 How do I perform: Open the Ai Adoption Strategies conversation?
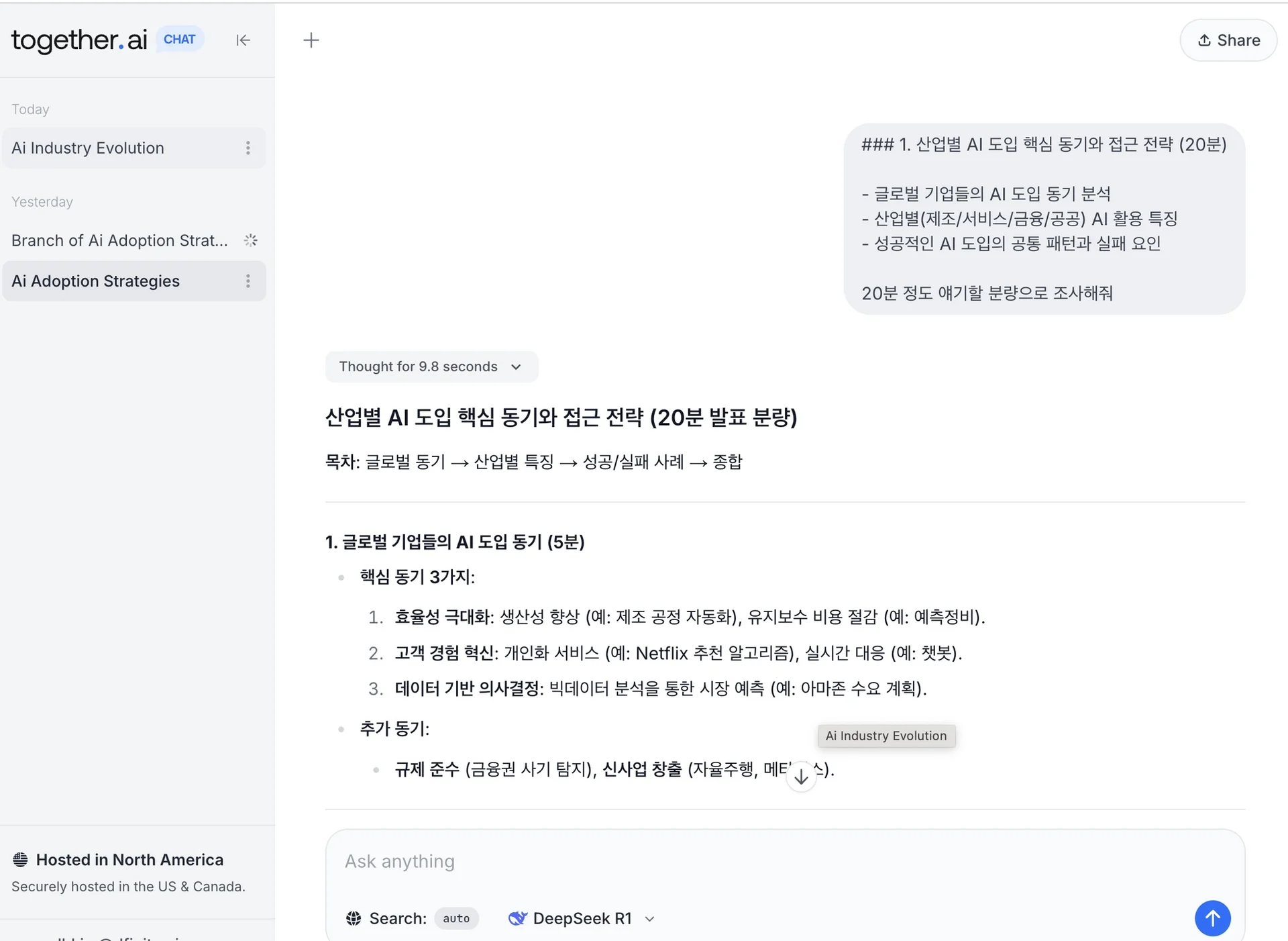coord(95,281)
